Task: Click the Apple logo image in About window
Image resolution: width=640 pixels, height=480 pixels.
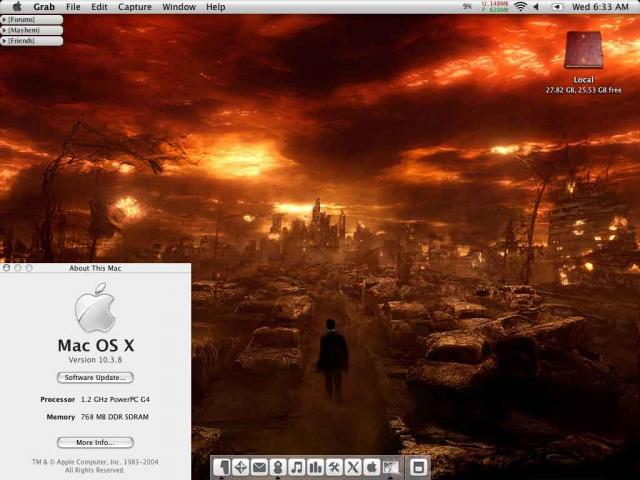Action: click(x=95, y=307)
